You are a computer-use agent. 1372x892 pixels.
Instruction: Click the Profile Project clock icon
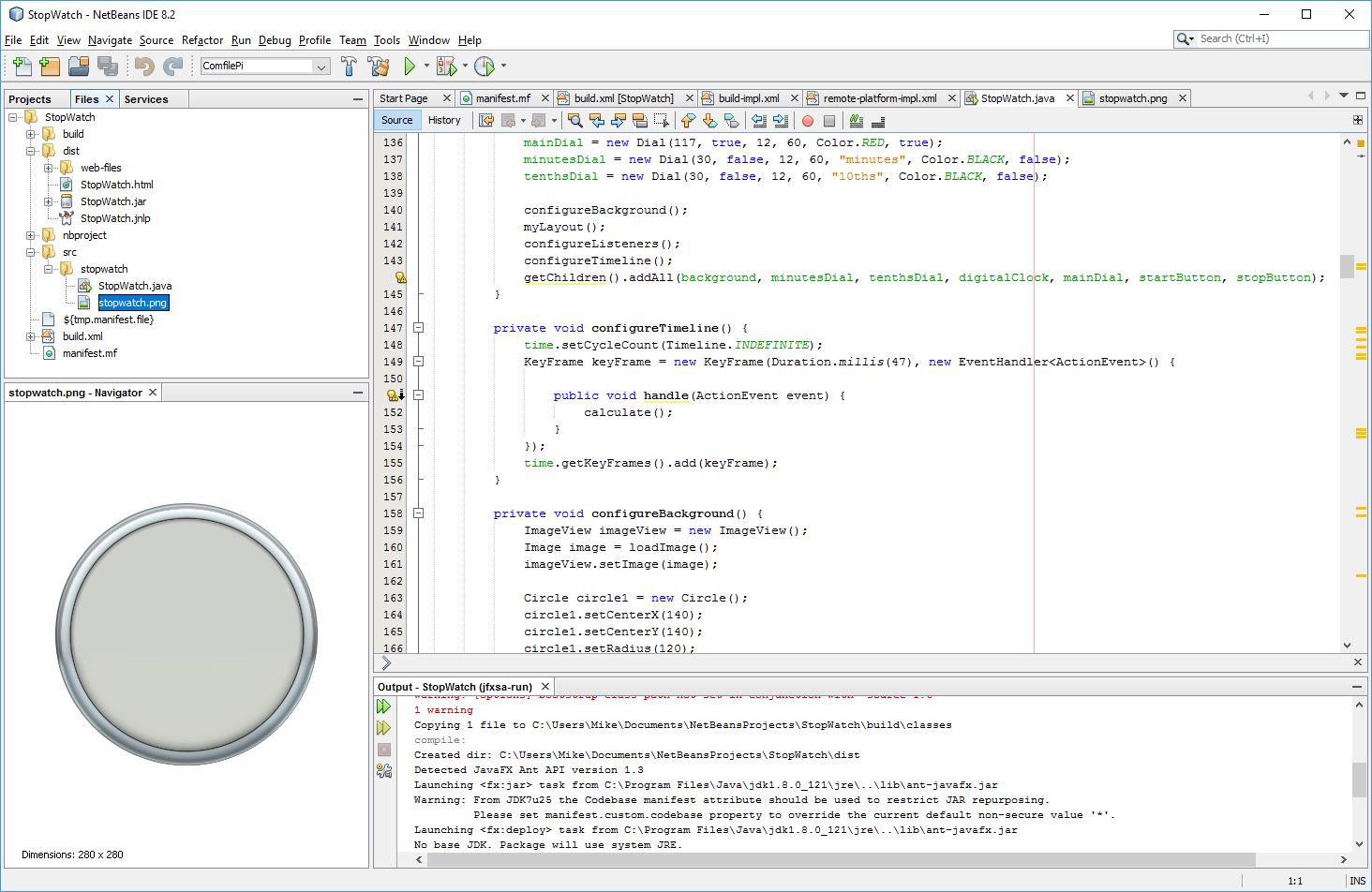(x=484, y=66)
